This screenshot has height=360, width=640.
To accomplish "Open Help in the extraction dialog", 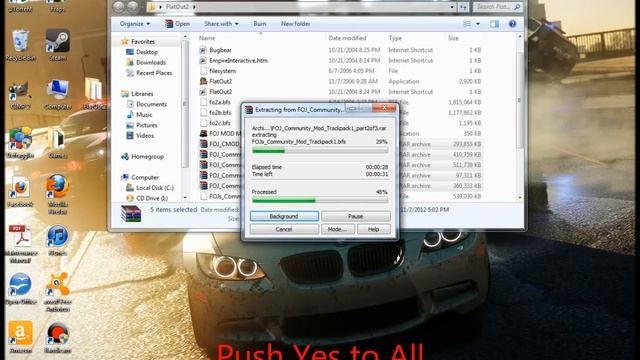I will point(373,229).
